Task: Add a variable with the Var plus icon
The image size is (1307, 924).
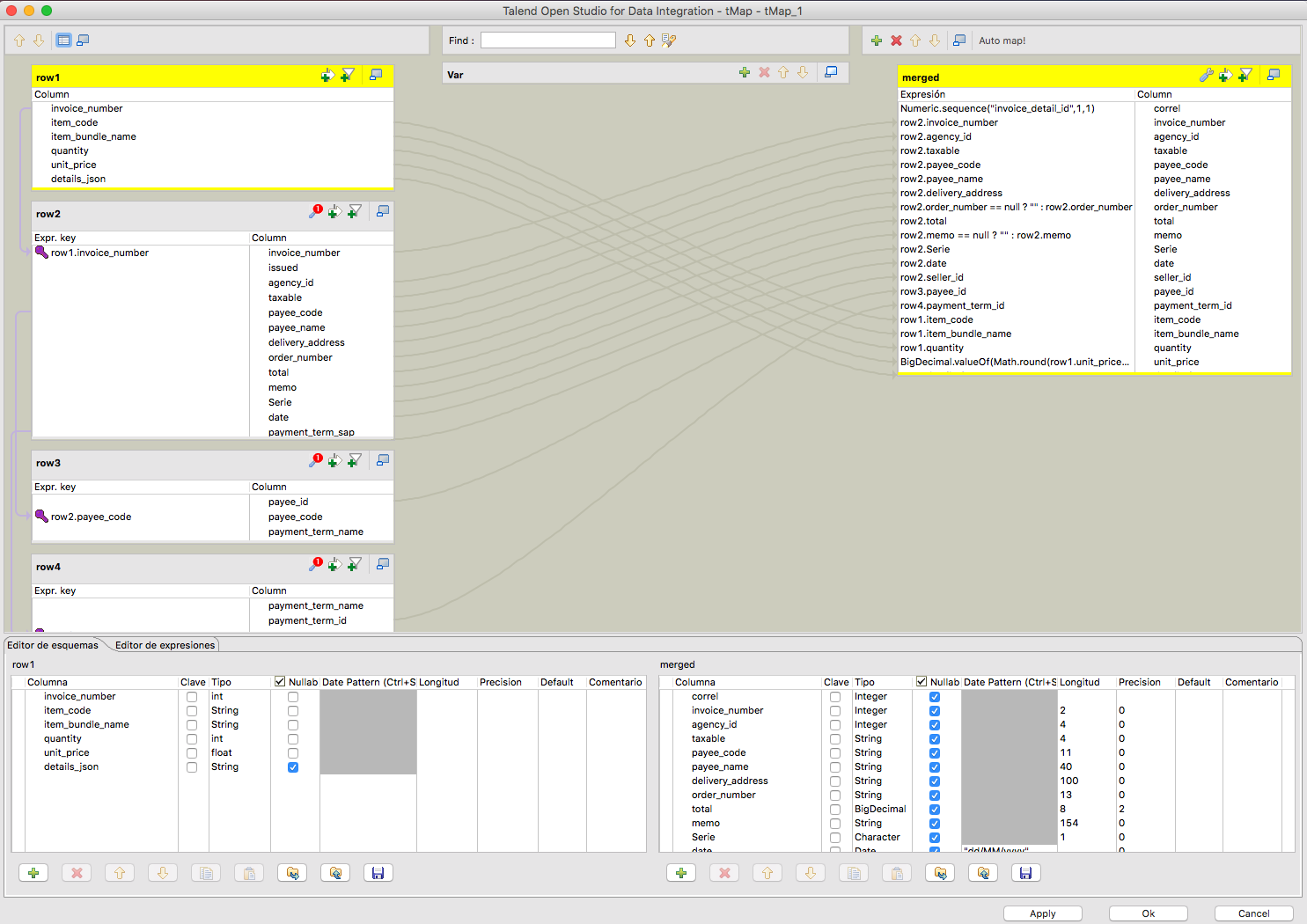Action: [745, 72]
